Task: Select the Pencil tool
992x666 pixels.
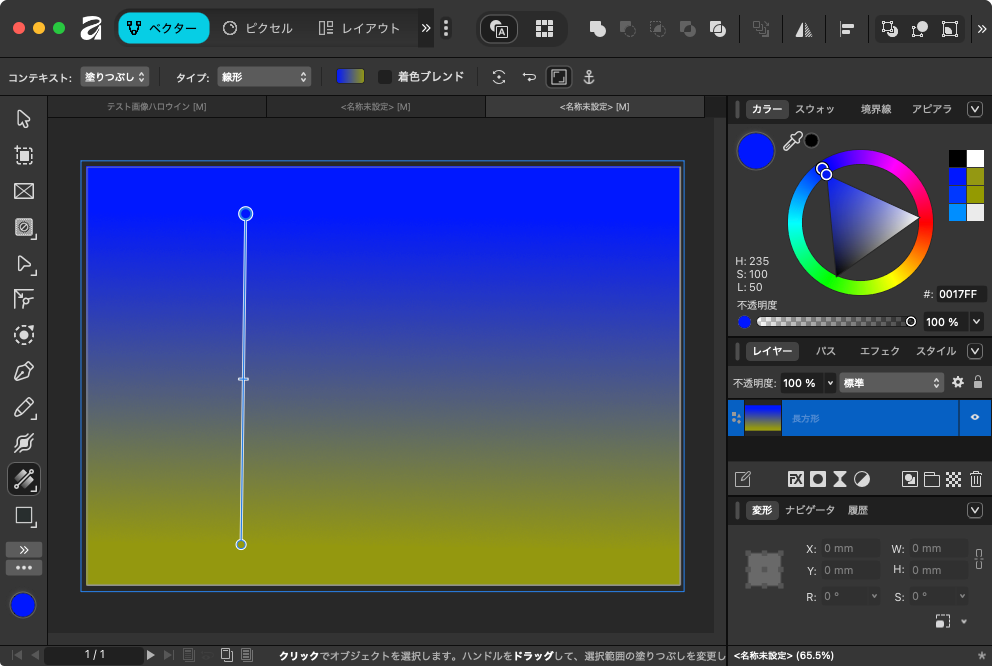Action: pos(24,408)
